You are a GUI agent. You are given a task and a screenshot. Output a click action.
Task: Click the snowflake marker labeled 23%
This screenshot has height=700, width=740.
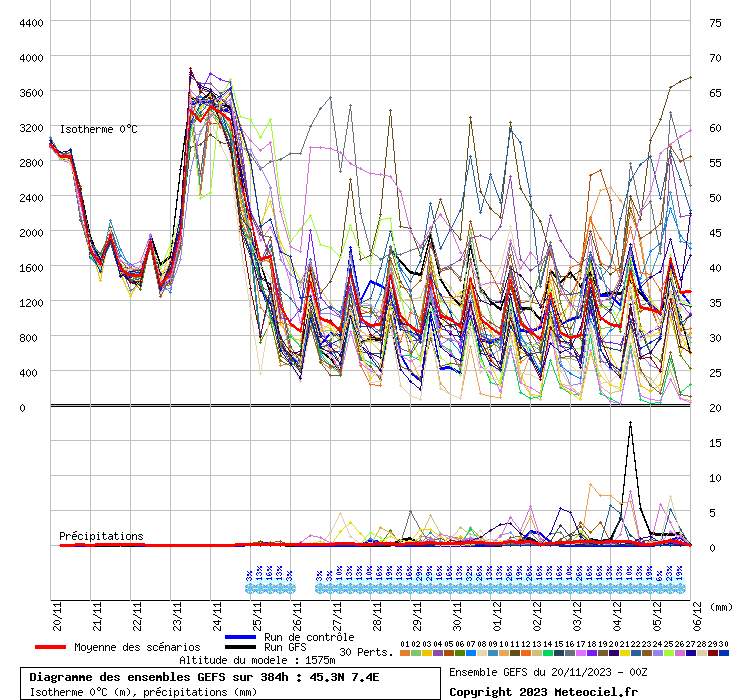point(669,588)
